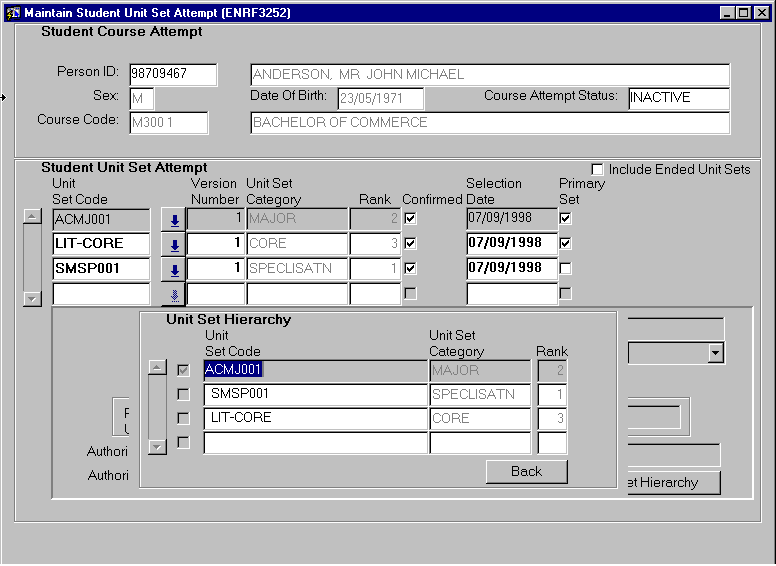
Task: Click the Person ID input field
Action: coord(172,75)
